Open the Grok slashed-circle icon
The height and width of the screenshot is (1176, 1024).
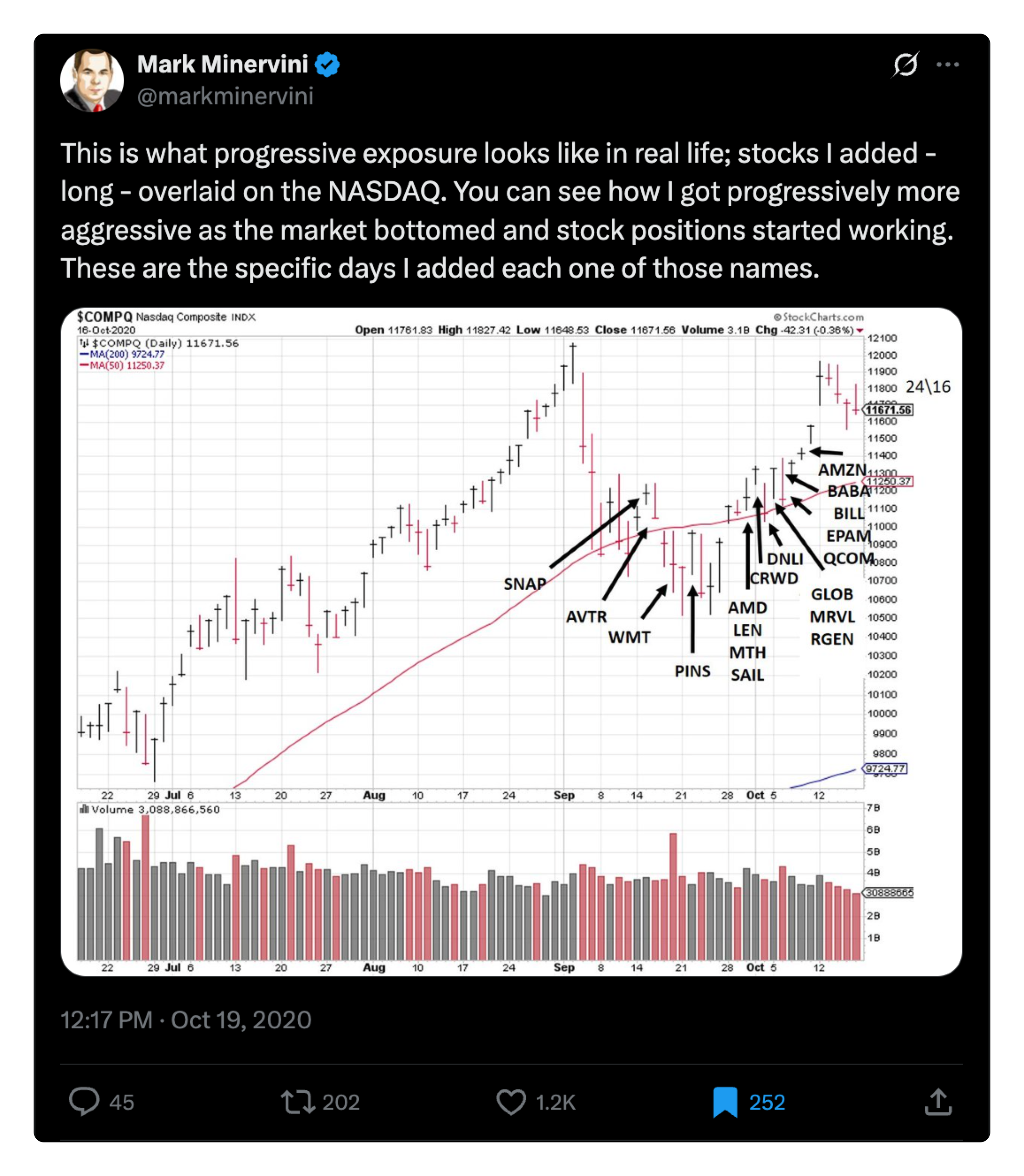(905, 65)
